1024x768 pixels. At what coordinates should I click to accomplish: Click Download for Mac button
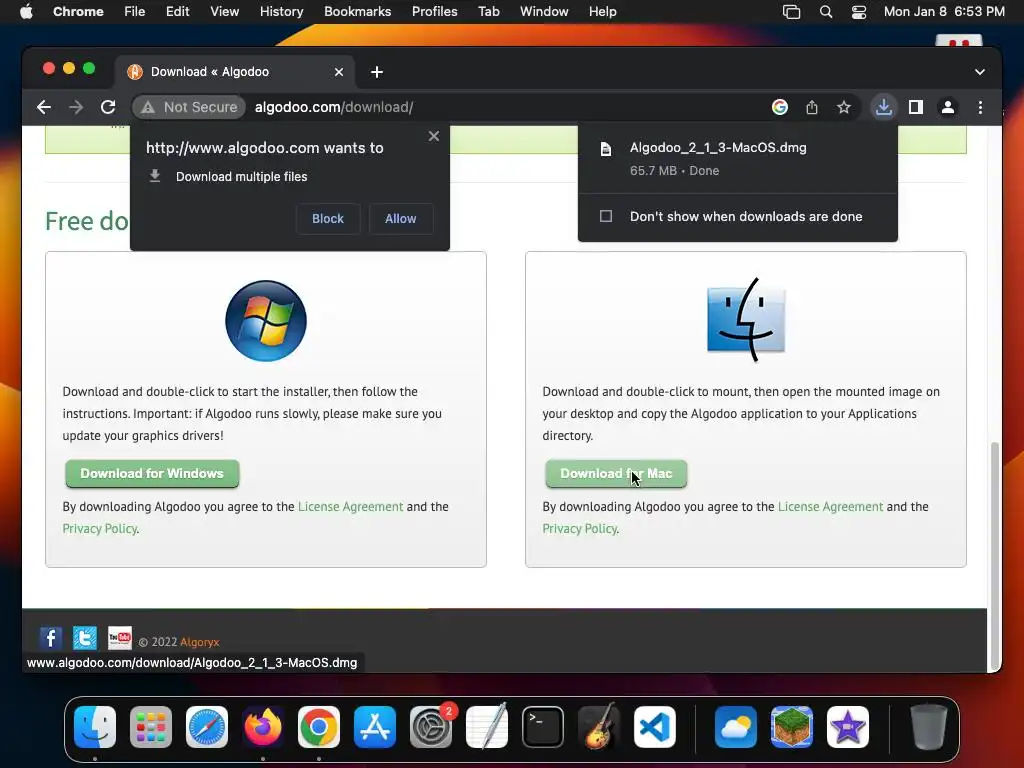pos(616,473)
